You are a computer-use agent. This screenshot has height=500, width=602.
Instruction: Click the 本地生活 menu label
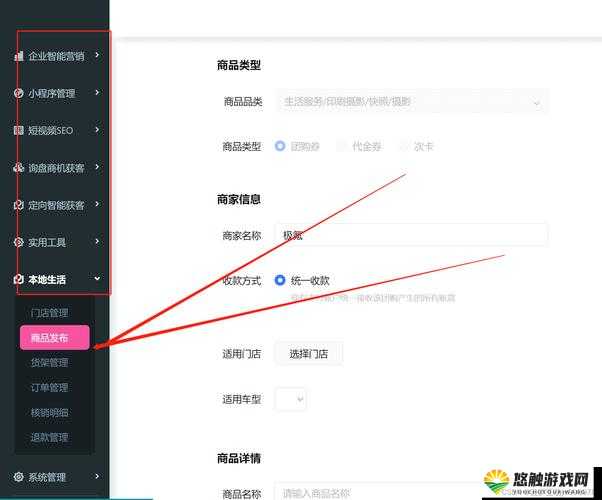pyautogui.click(x=47, y=279)
